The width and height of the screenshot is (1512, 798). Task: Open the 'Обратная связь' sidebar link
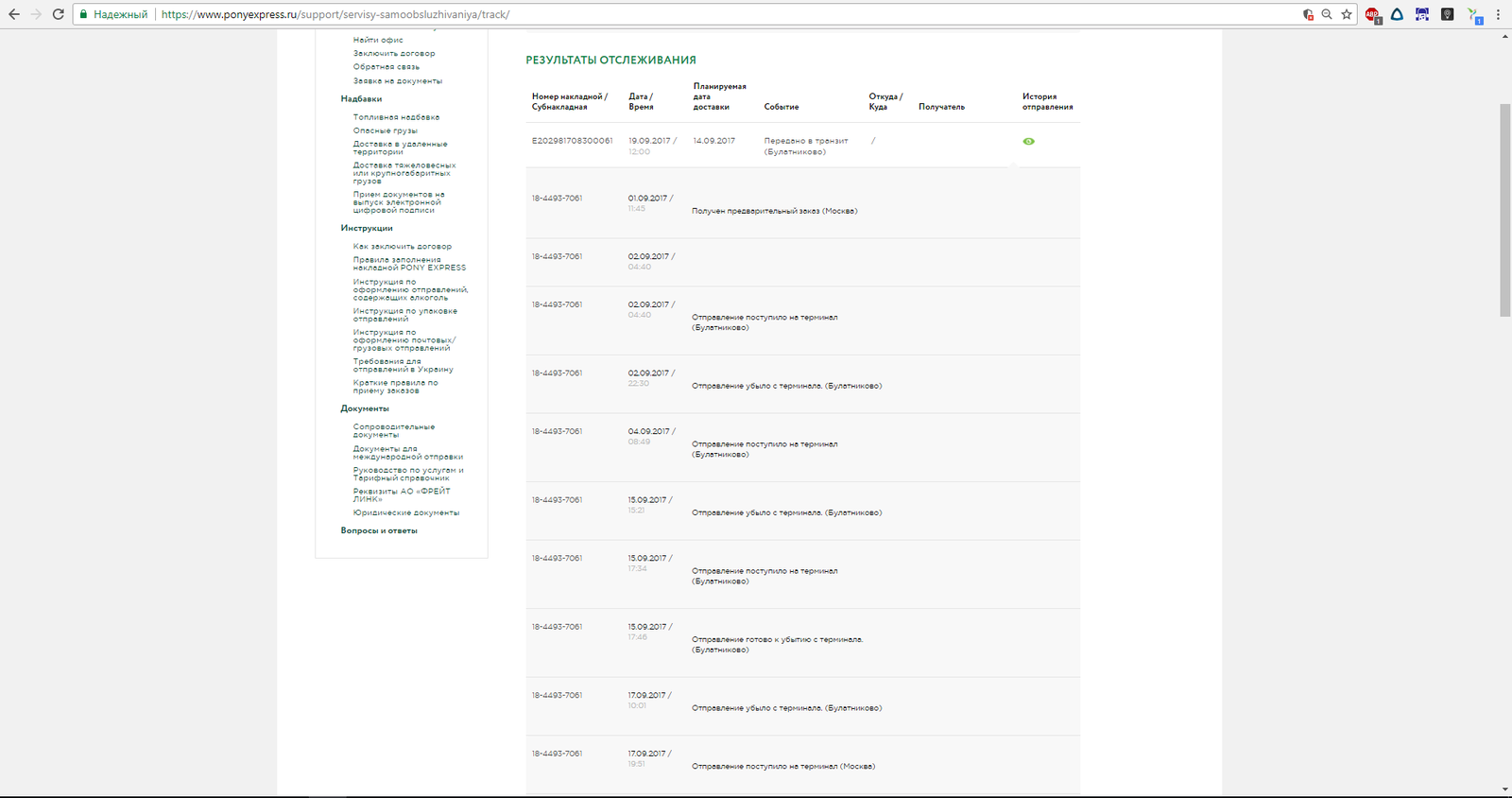tap(387, 66)
